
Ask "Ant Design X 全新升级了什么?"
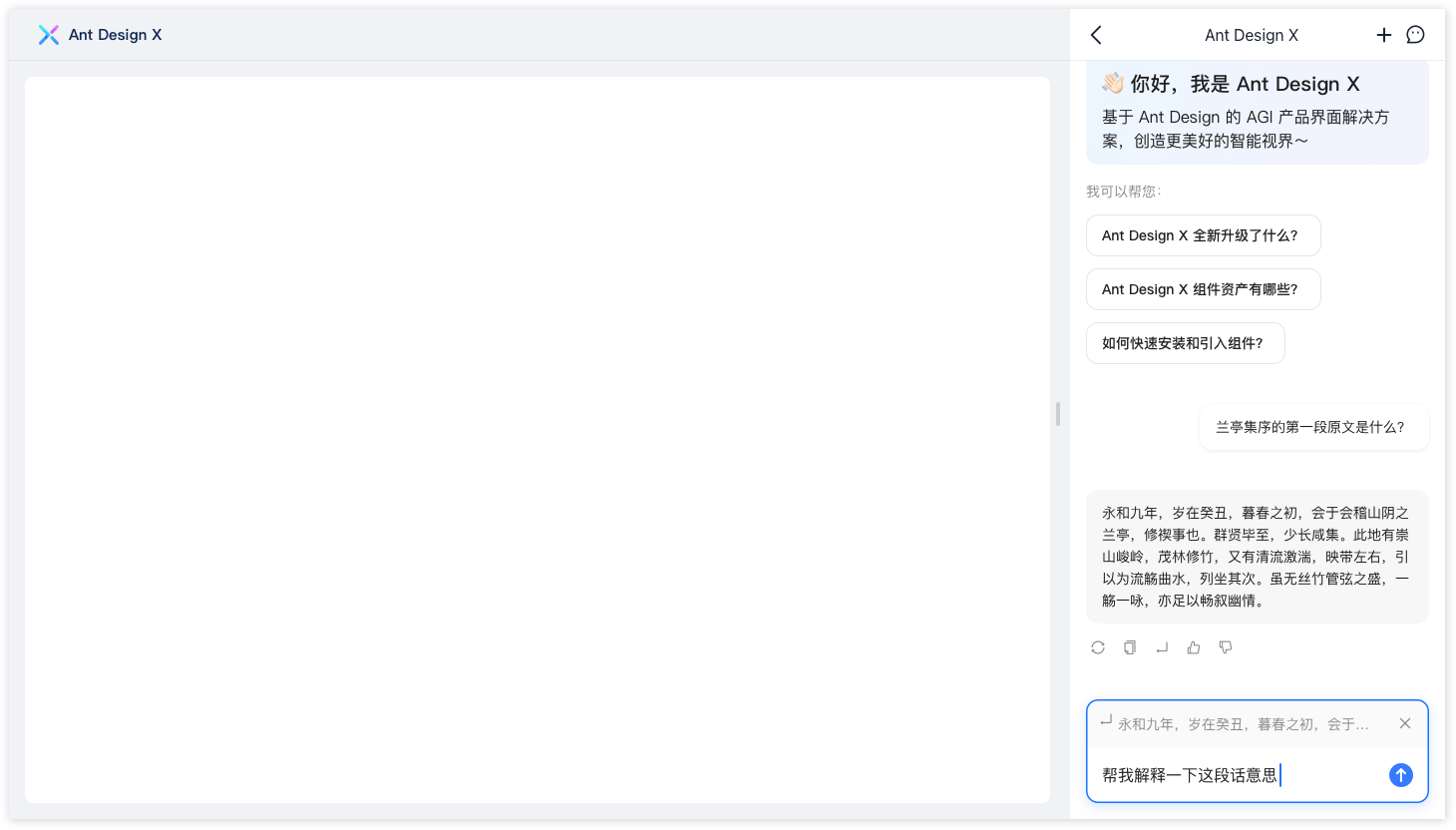(1204, 235)
